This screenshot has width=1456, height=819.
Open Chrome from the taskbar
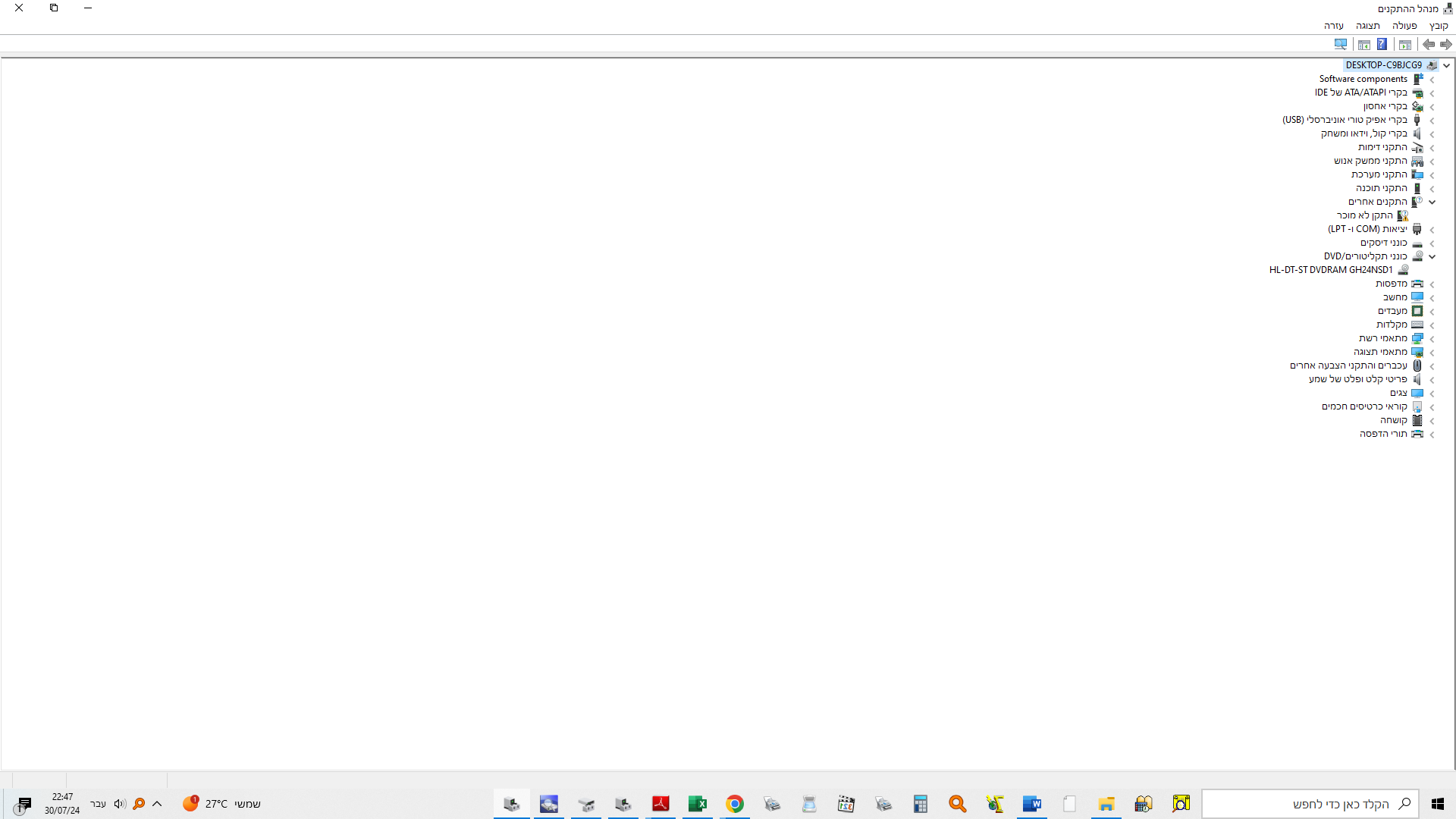(734, 804)
